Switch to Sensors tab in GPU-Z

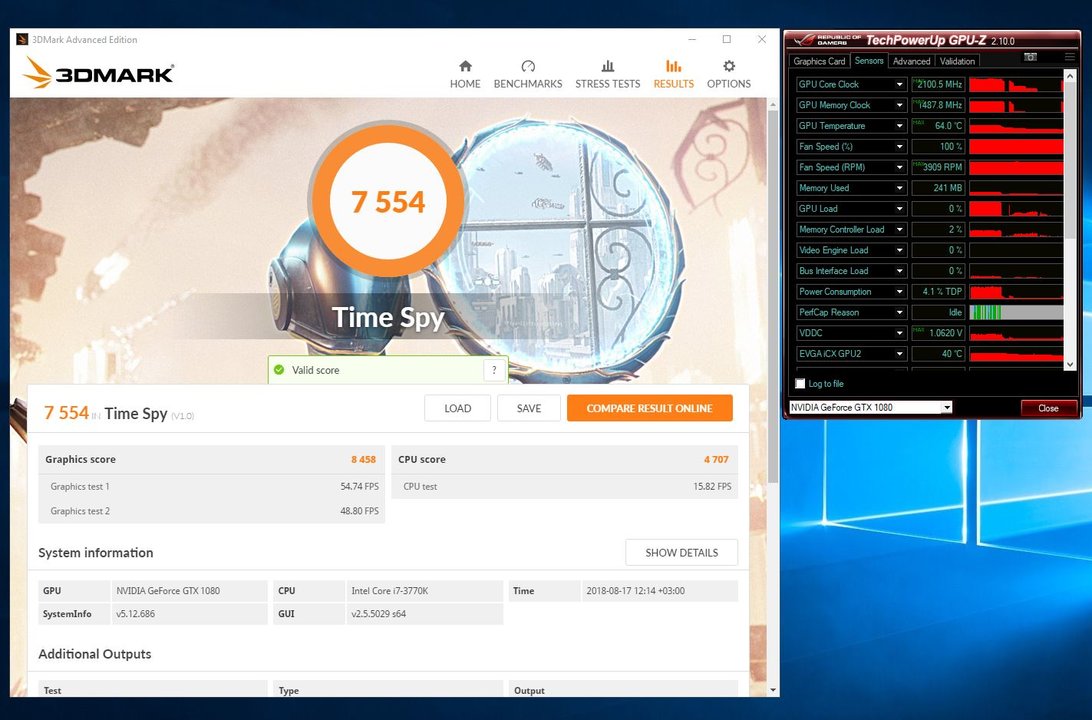point(869,61)
